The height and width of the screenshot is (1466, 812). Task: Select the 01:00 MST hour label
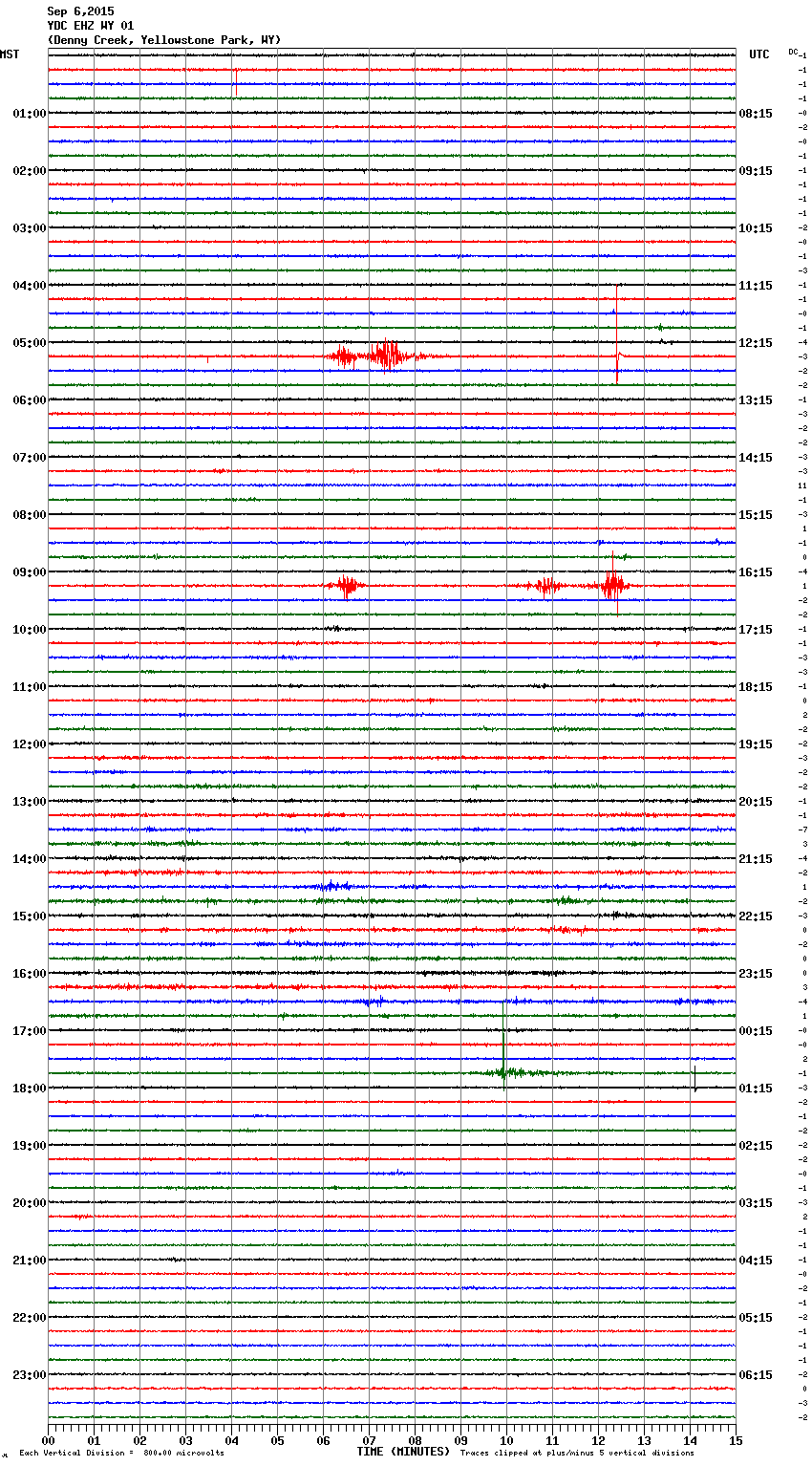pos(29,114)
